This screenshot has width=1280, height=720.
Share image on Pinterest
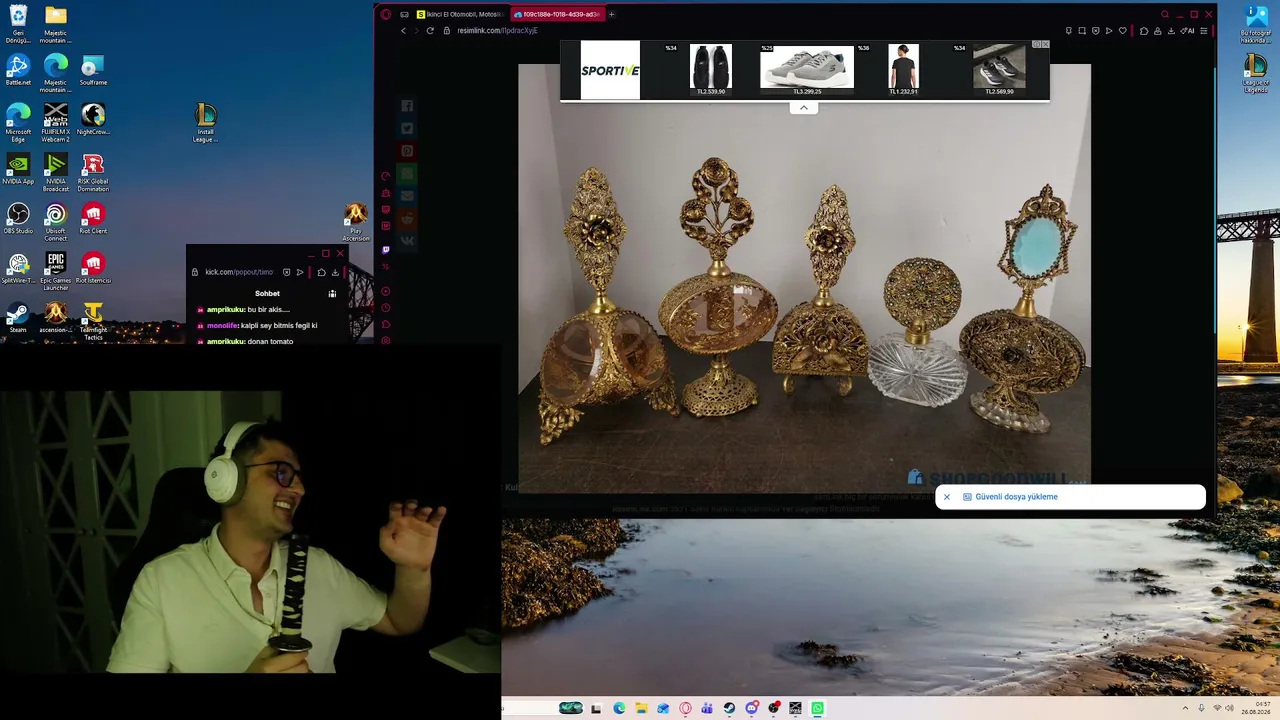(x=407, y=151)
